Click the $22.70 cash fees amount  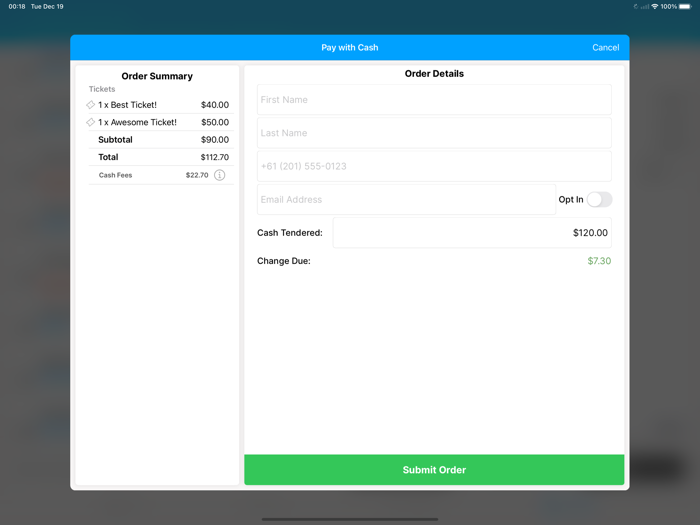[197, 175]
